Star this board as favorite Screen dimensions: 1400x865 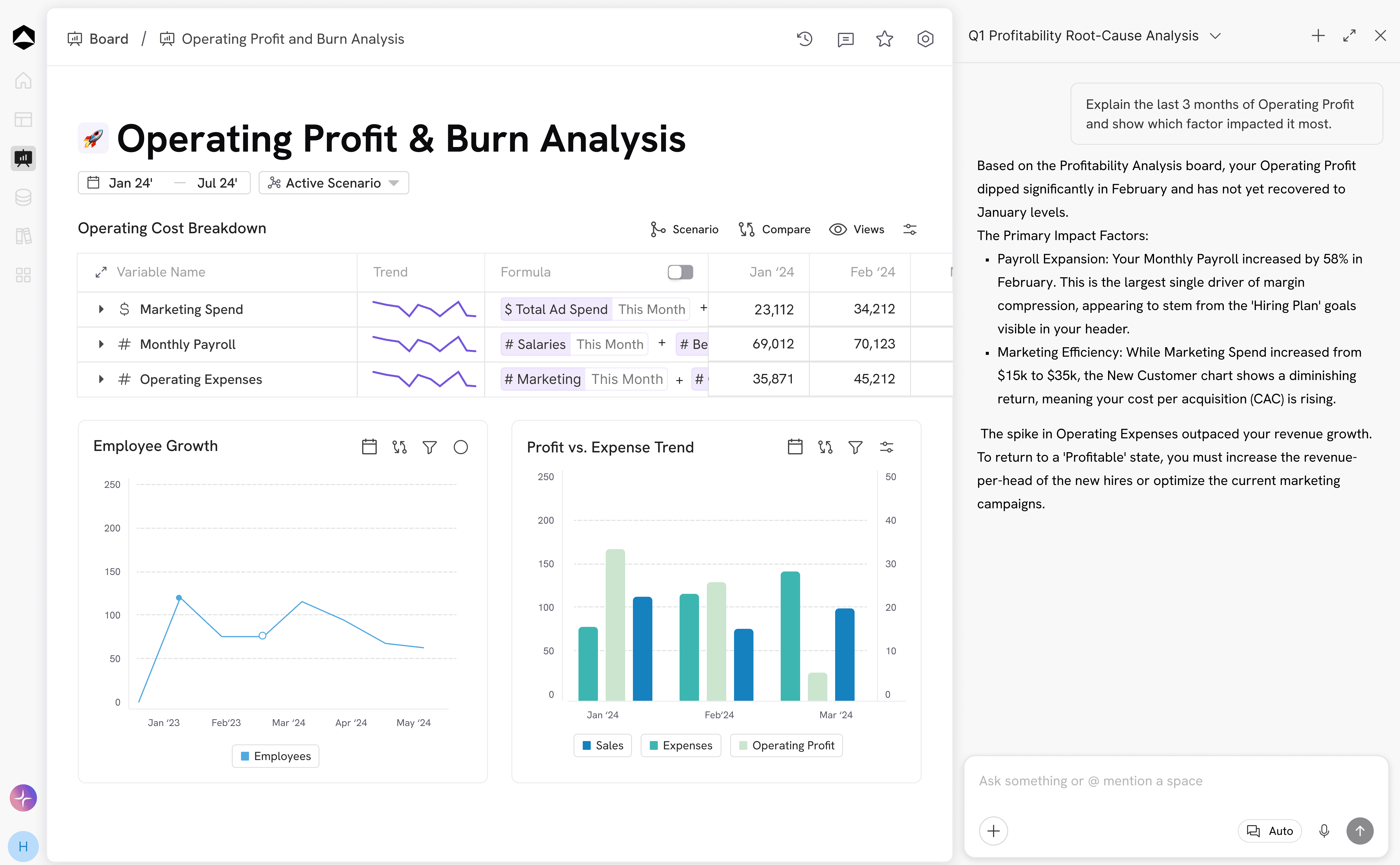point(884,39)
